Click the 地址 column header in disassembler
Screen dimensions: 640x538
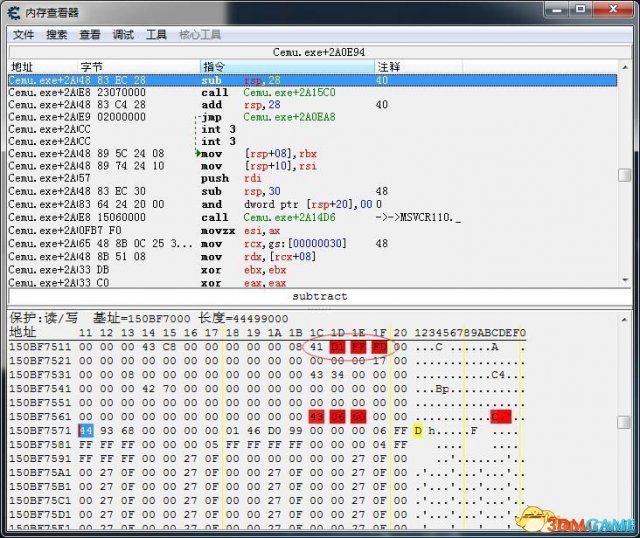(x=42, y=67)
